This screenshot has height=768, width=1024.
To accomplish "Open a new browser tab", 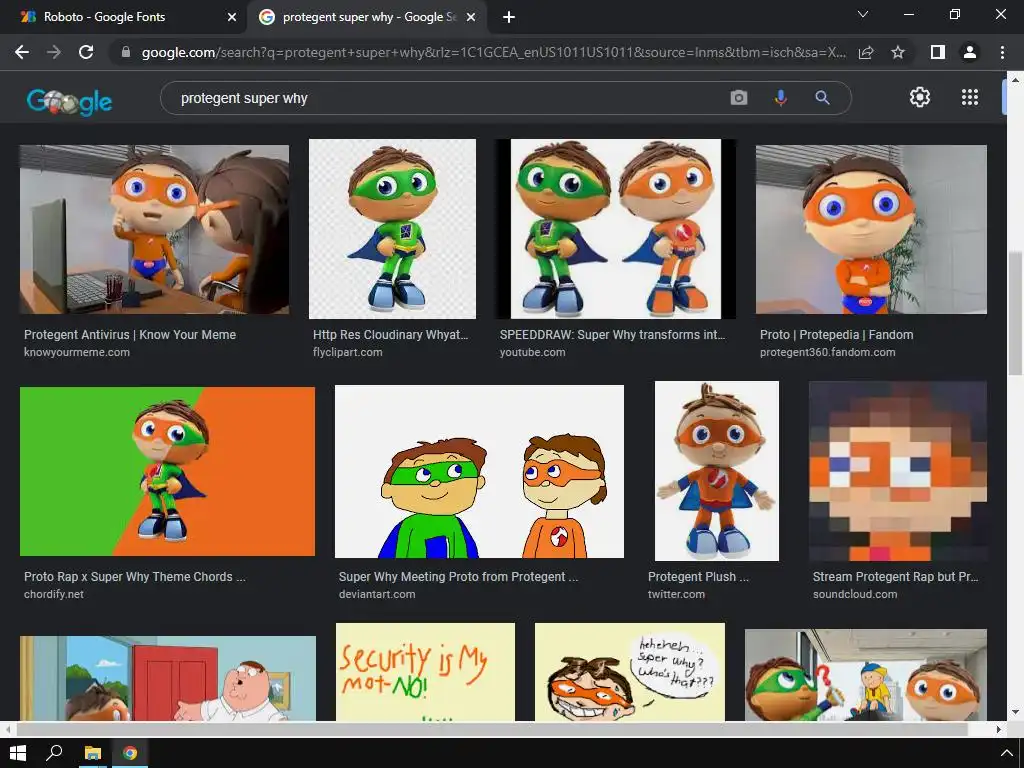I will click(509, 17).
